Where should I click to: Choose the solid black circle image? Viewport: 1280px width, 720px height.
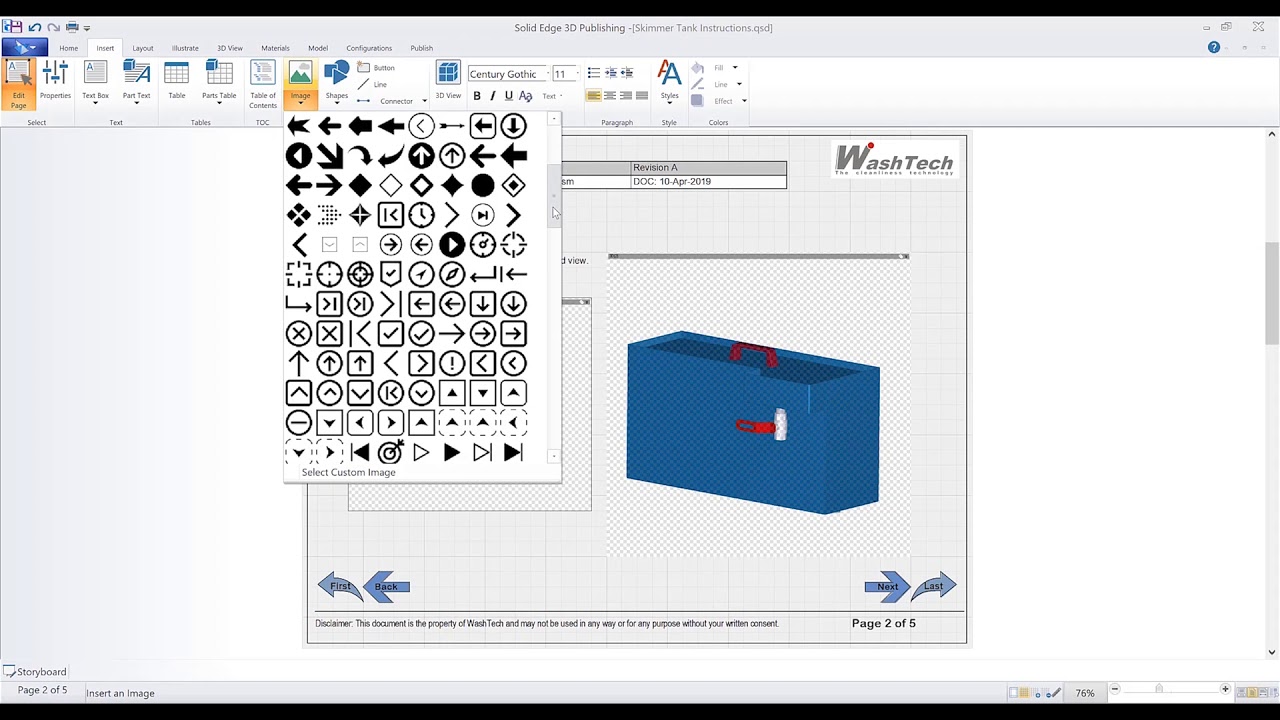[x=483, y=185]
